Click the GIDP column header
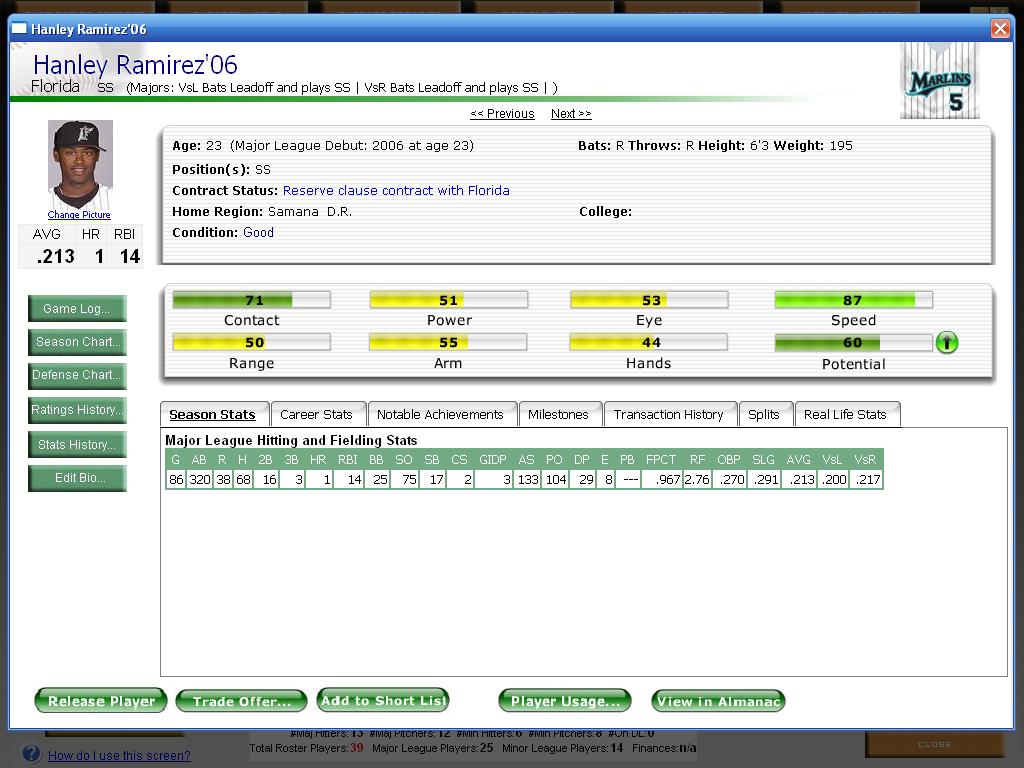1024x768 pixels. [x=493, y=460]
